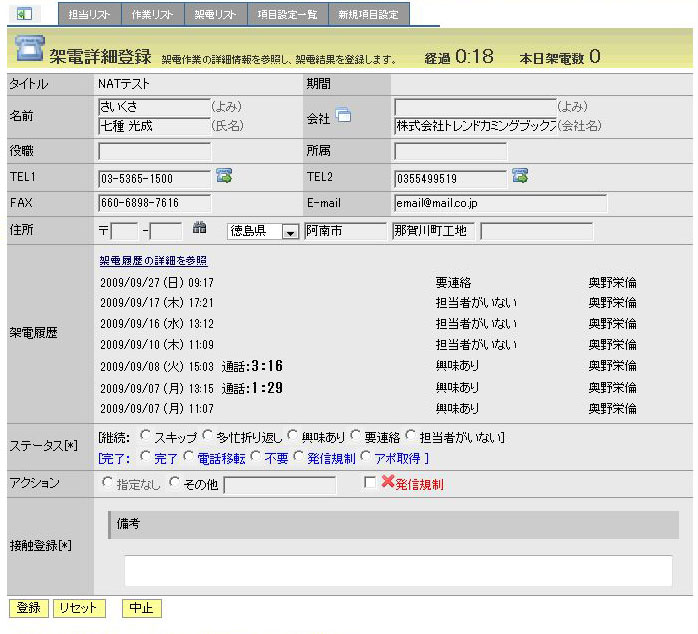Click the 役職 input field
This screenshot has width=698, height=634.
pos(154,151)
